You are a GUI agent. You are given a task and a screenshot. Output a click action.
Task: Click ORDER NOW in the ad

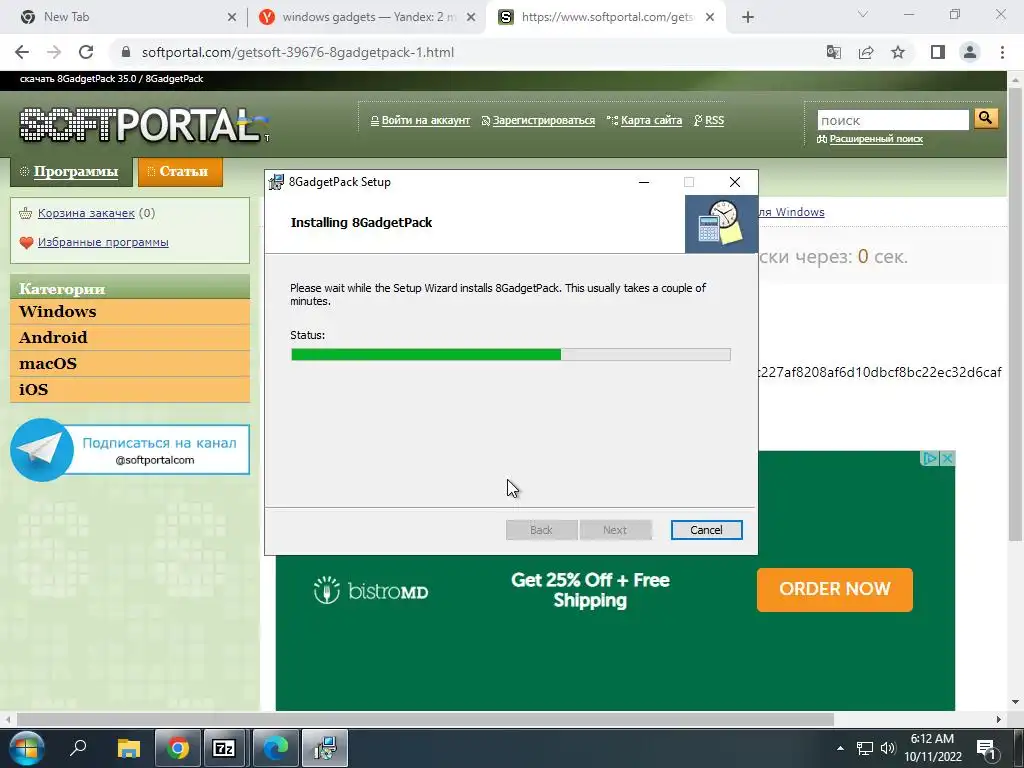(835, 590)
